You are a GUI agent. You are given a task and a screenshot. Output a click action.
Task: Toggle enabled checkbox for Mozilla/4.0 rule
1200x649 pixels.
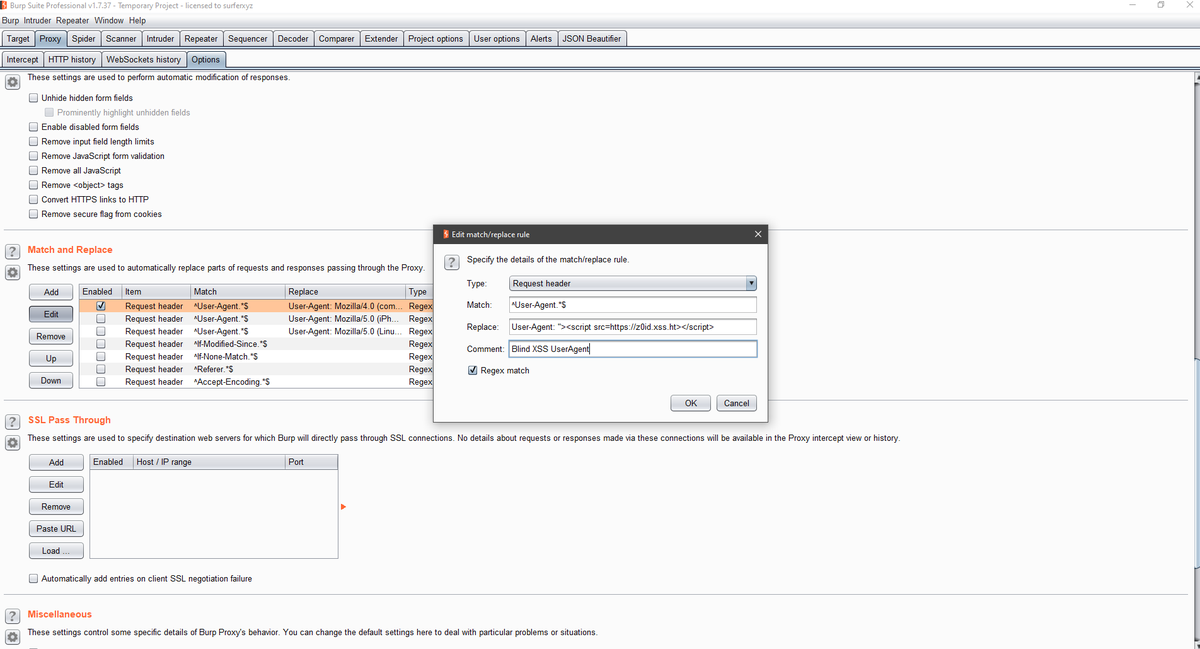pyautogui.click(x=100, y=306)
